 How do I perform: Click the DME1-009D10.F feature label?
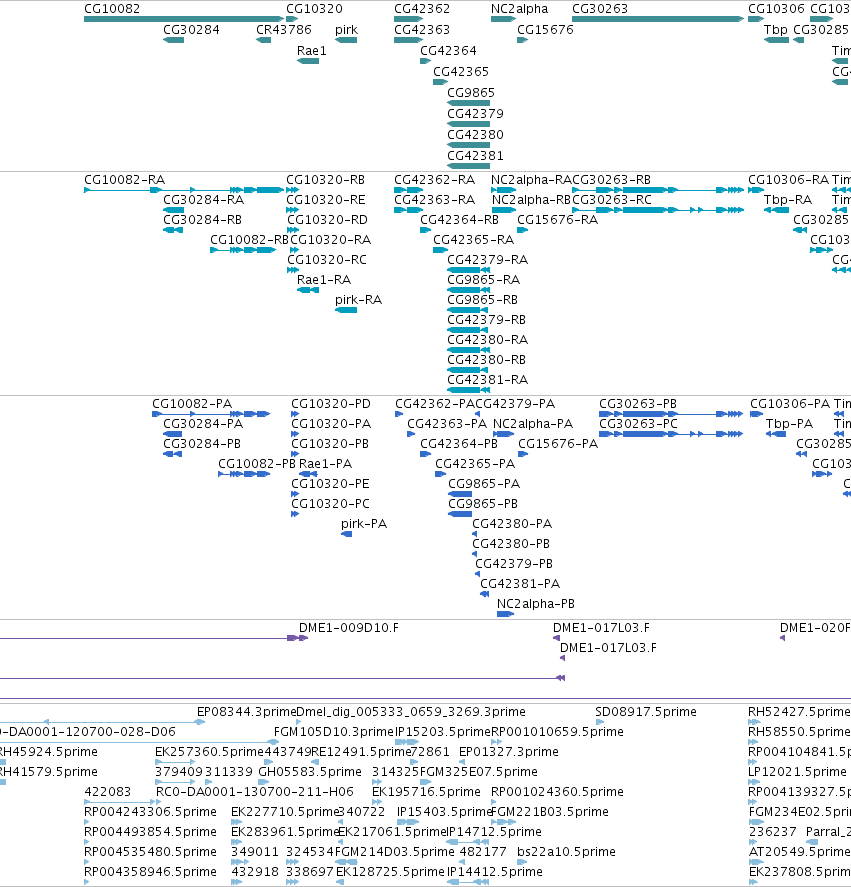pos(349,628)
